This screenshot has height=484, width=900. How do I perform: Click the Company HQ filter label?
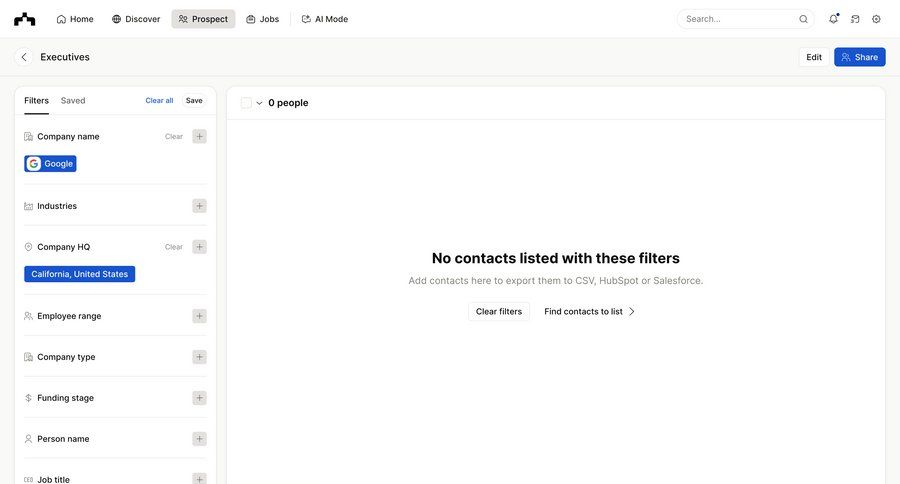64,247
